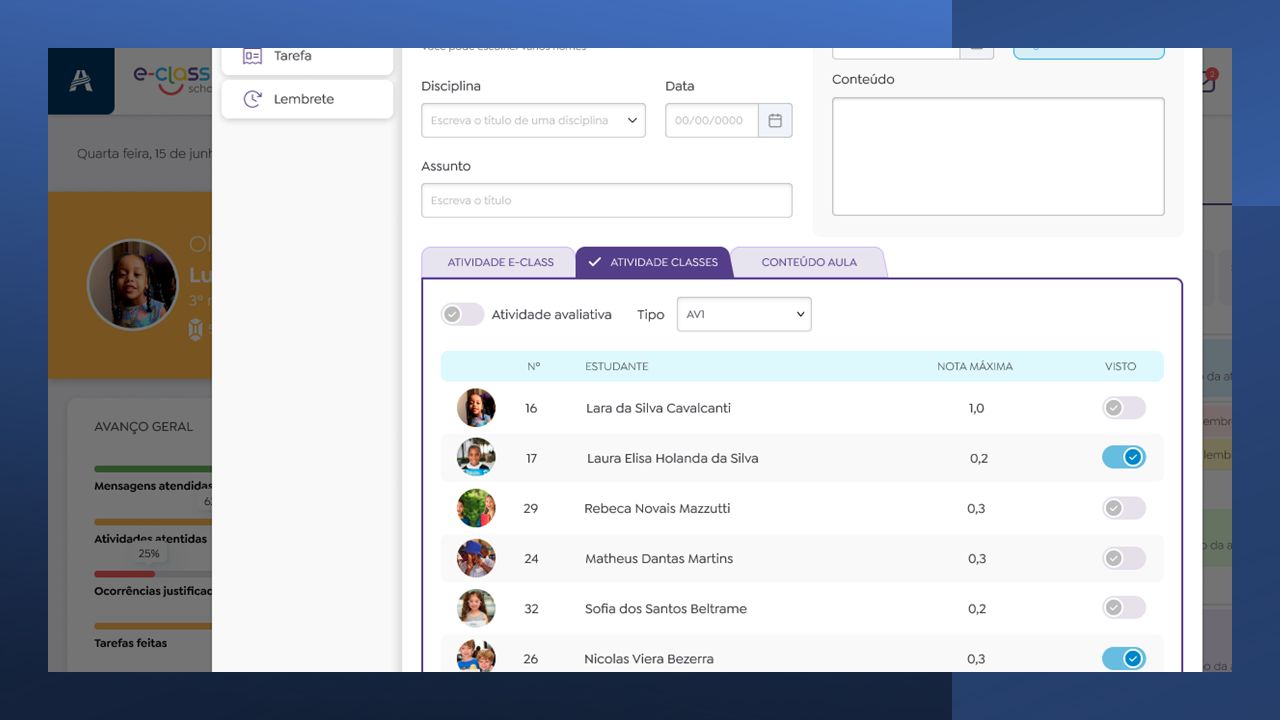This screenshot has height=720, width=1280.
Task: Click the Lembrete clock icon
Action: point(253,99)
